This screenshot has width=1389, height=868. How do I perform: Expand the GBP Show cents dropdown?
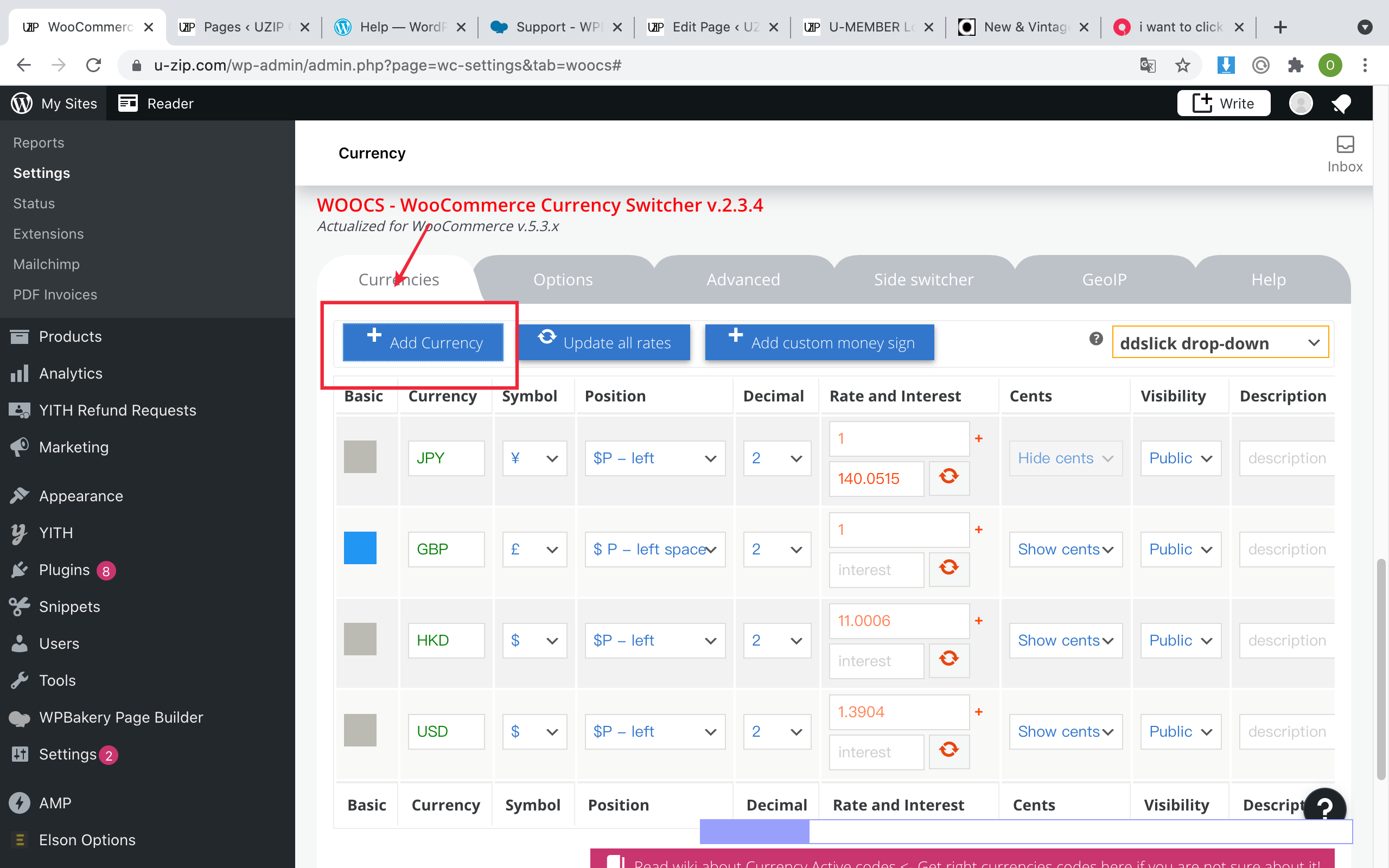click(1065, 550)
